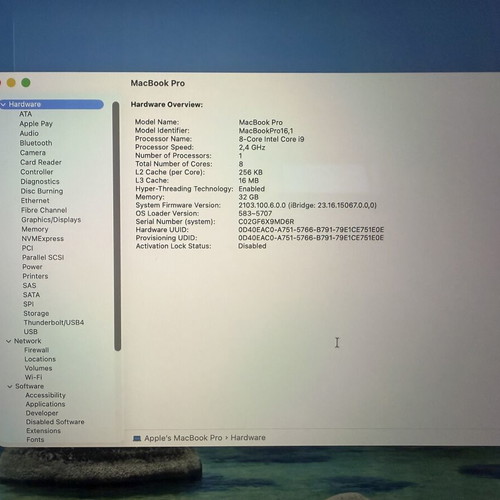The image size is (500, 500).
Task: Select NVMExpress in the sidebar
Action: (x=43, y=239)
